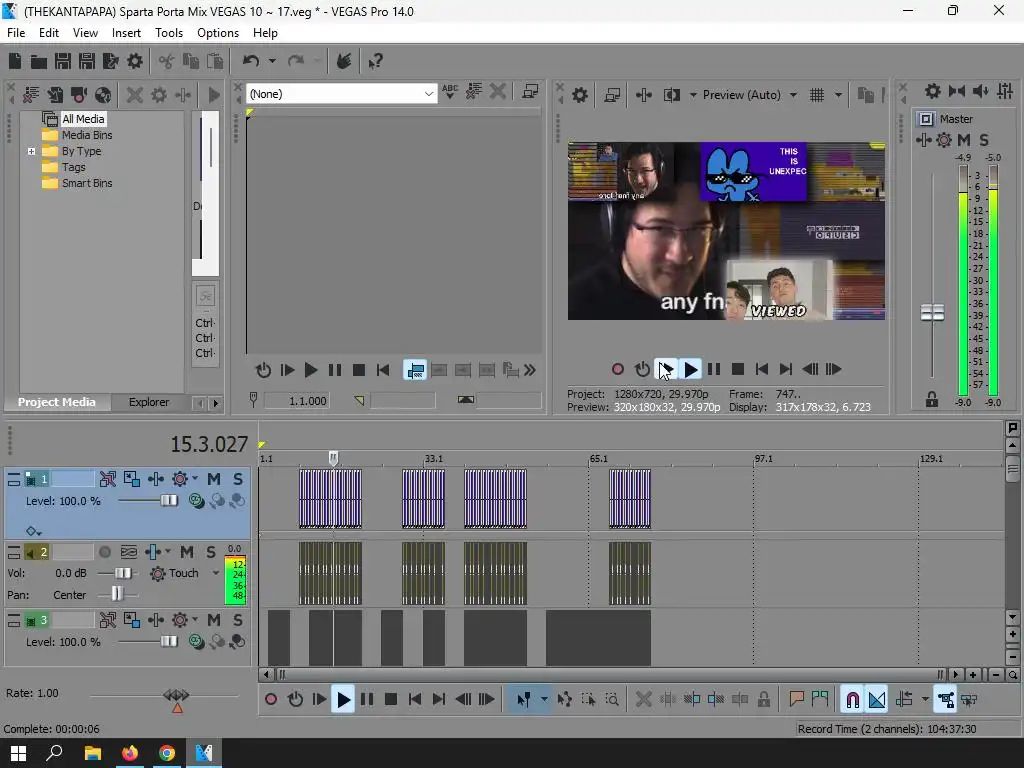Select Normal Edit Tool in timeline toolbar
This screenshot has width=1024, height=768.
point(524,699)
